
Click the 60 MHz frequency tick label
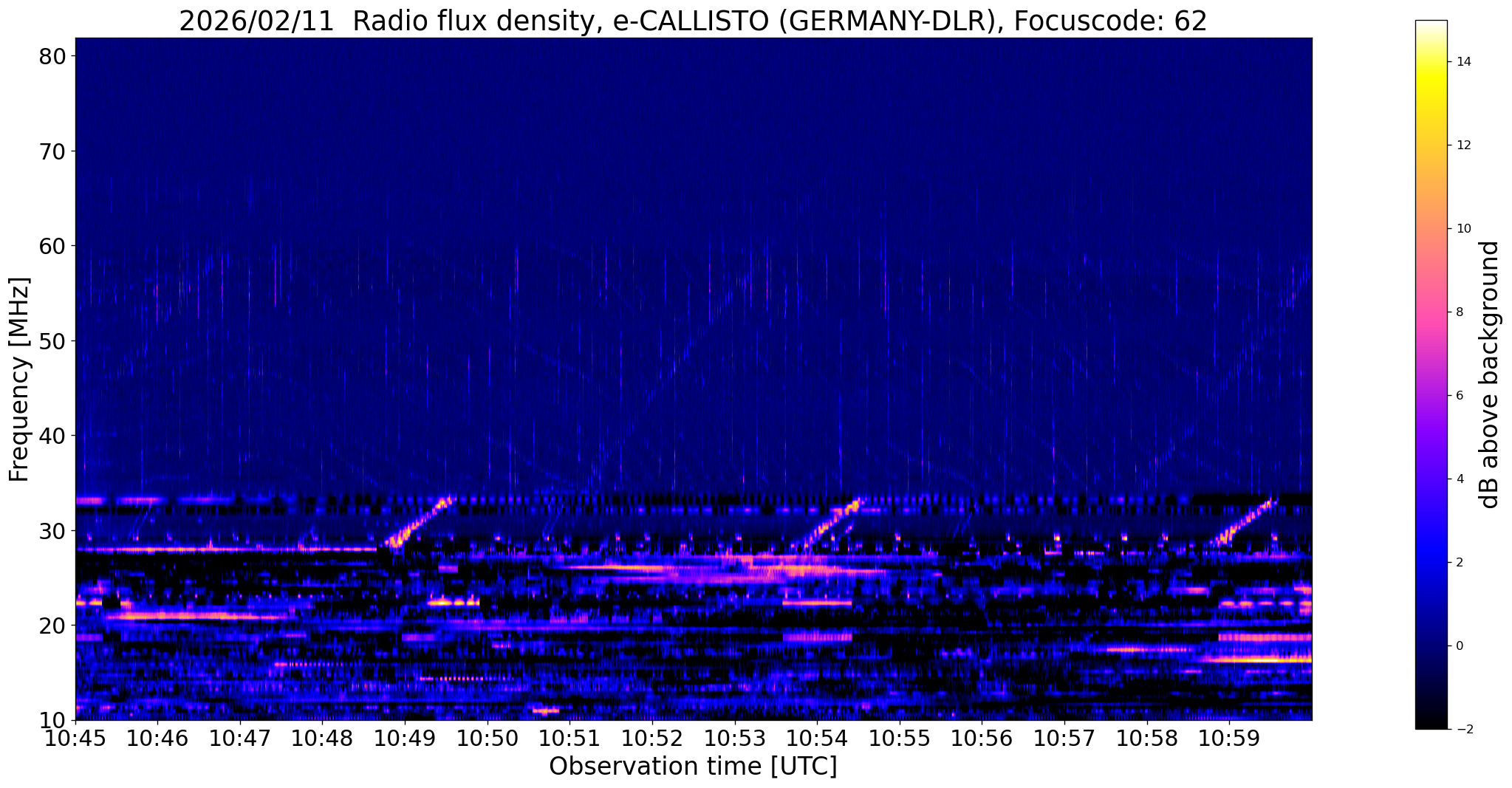[52, 246]
